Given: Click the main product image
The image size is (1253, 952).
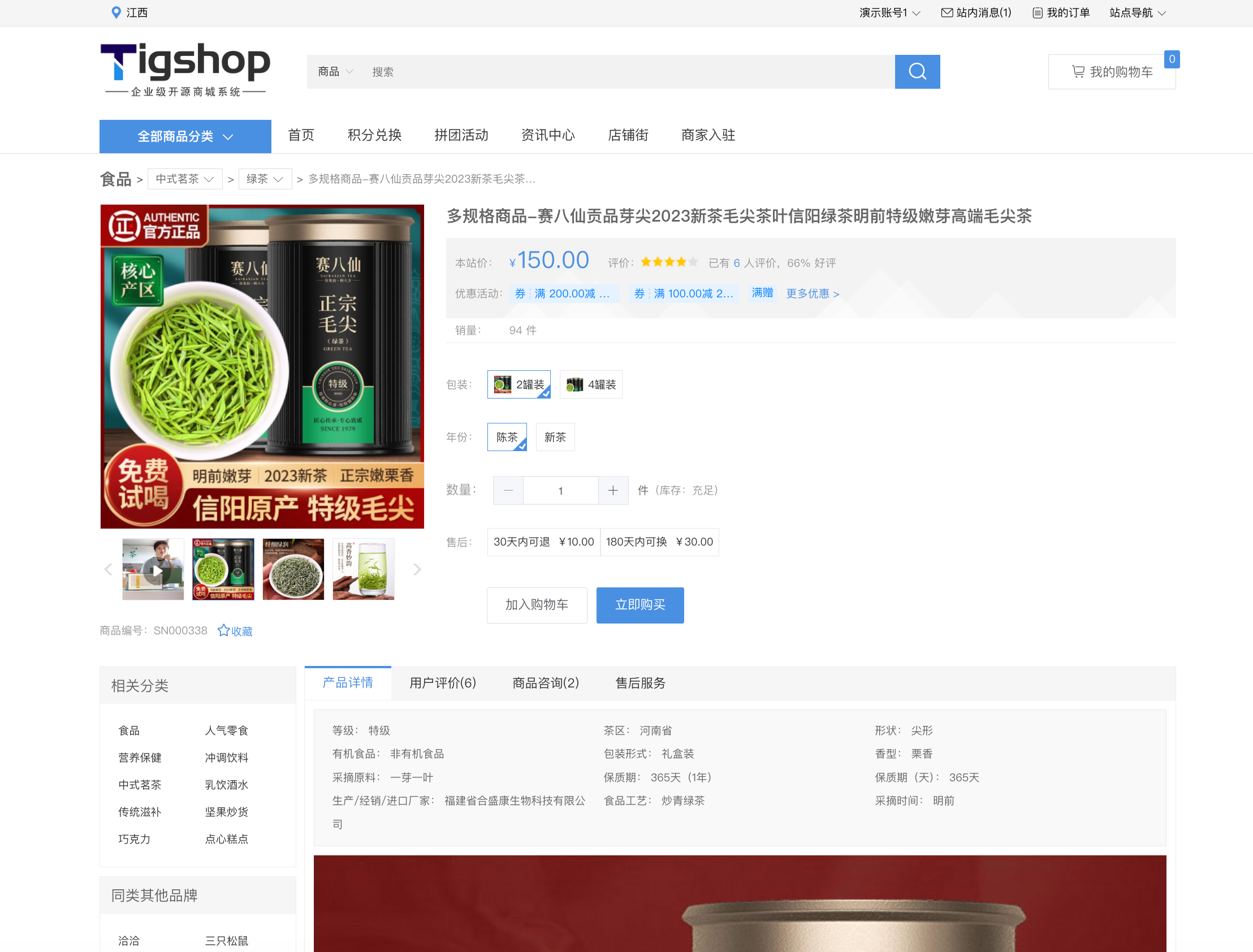Looking at the screenshot, I should 262,366.
